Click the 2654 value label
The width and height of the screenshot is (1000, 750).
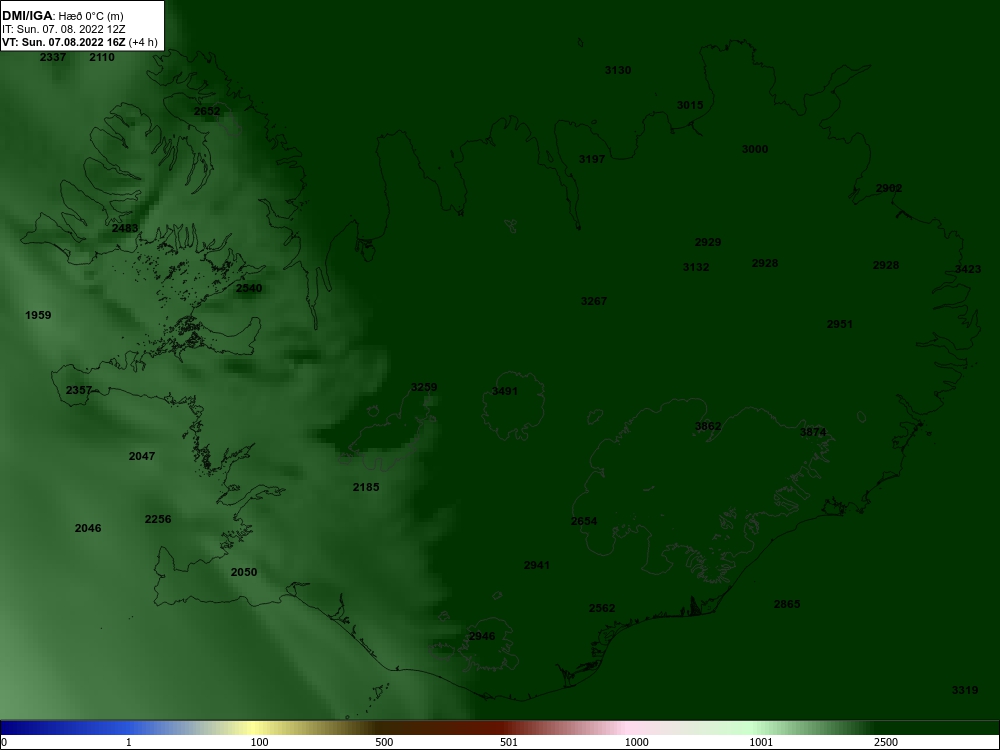pyautogui.click(x=584, y=521)
